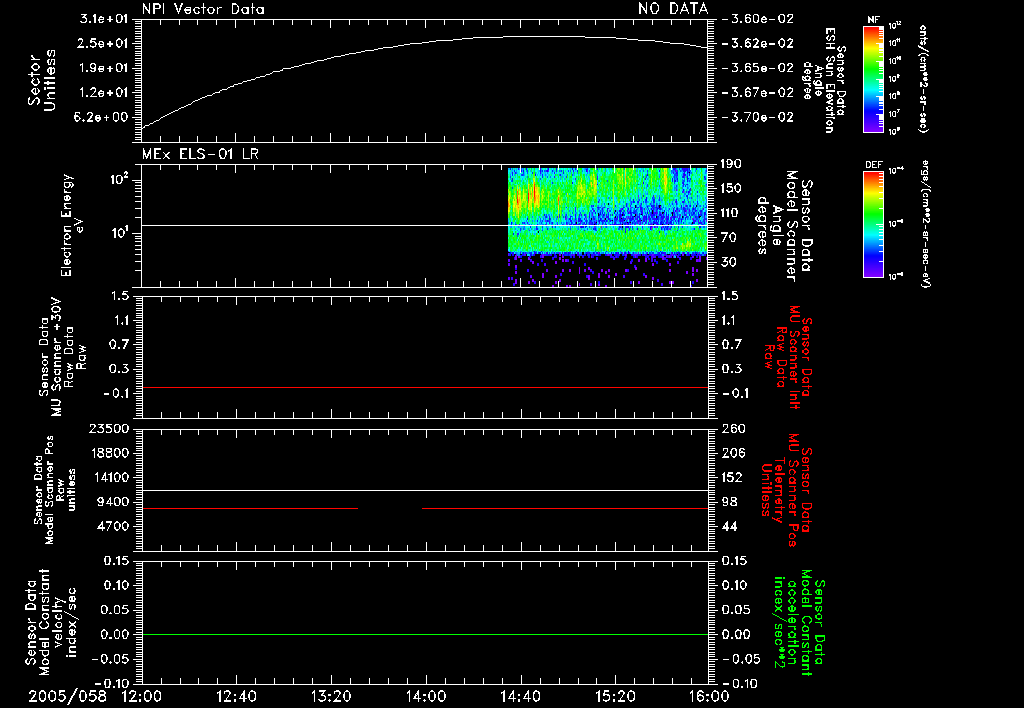Click the 12:40 time tick label
Screen dimensions: 1024x708
[x=236, y=696]
